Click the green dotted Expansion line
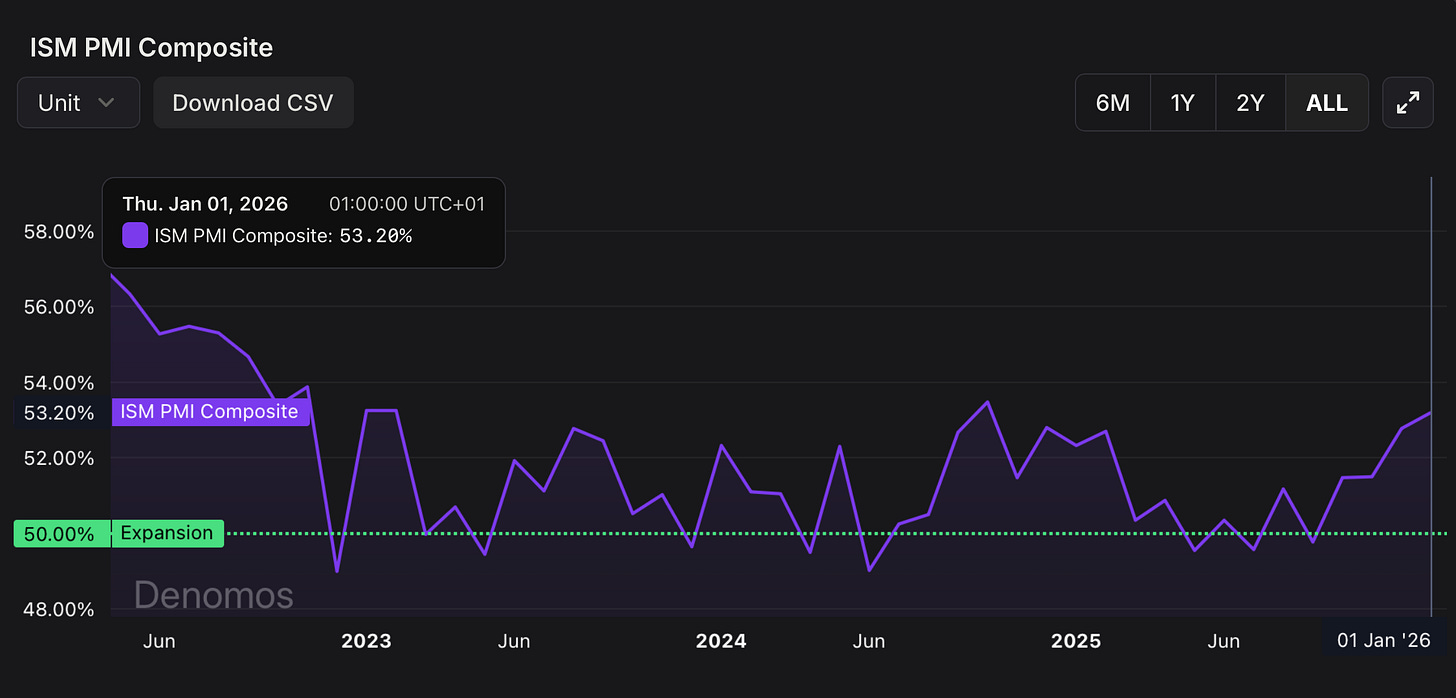The image size is (1456, 698). pyautogui.click(x=700, y=533)
